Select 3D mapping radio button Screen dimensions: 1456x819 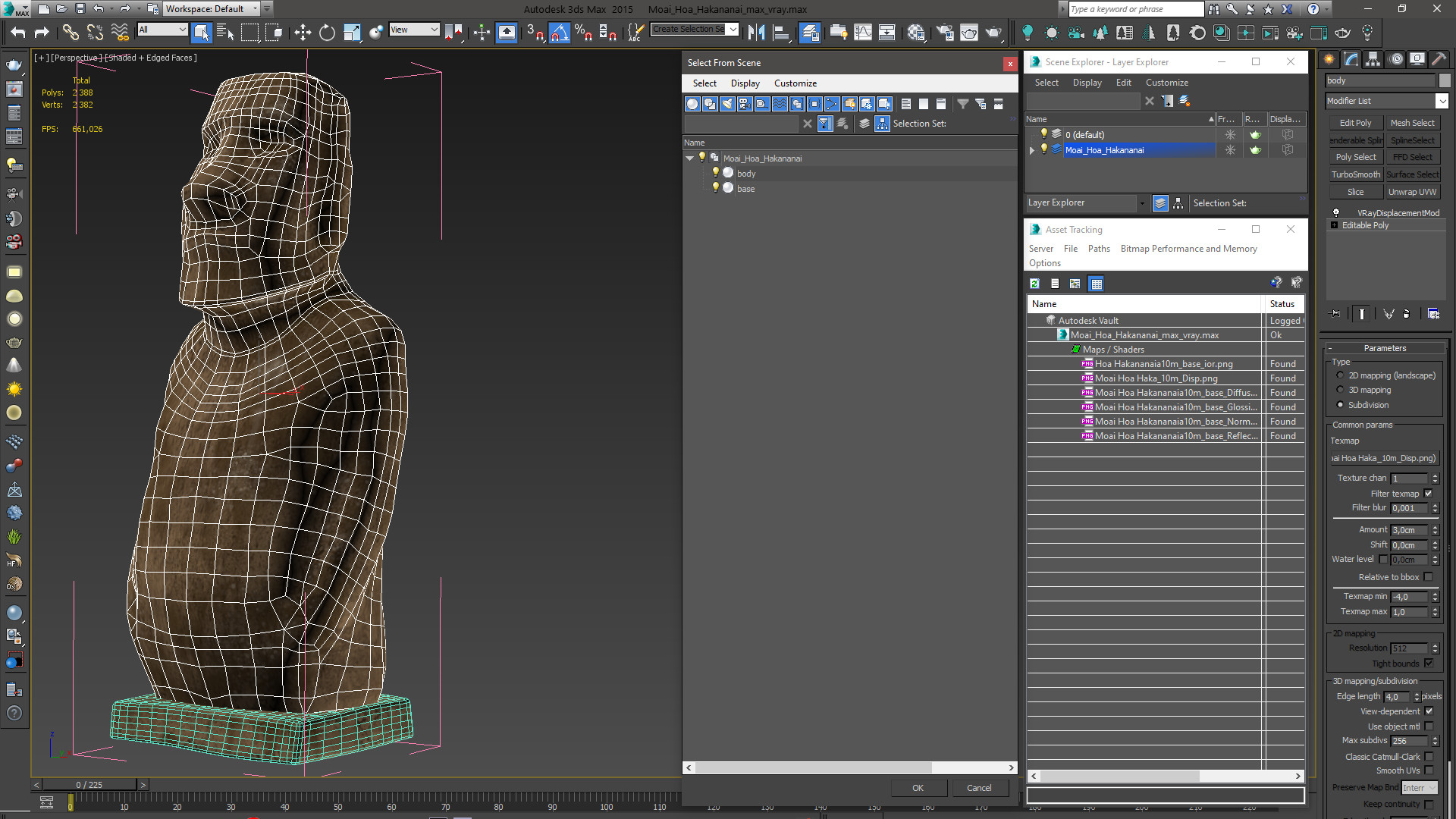1340,390
